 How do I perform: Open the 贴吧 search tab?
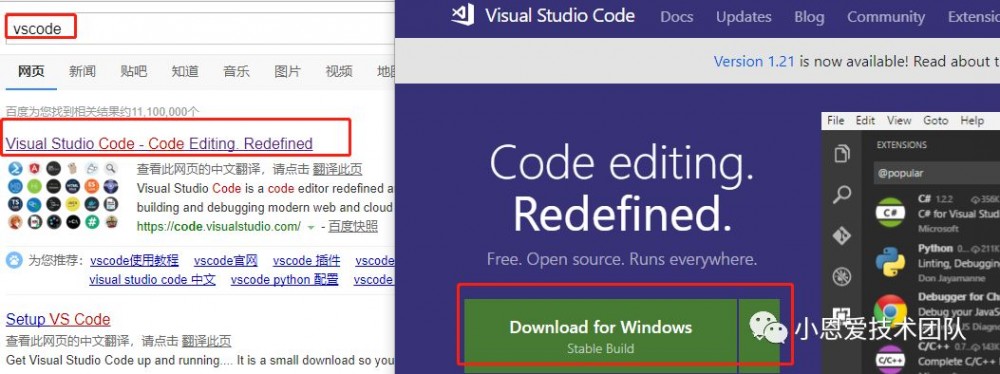[x=133, y=71]
